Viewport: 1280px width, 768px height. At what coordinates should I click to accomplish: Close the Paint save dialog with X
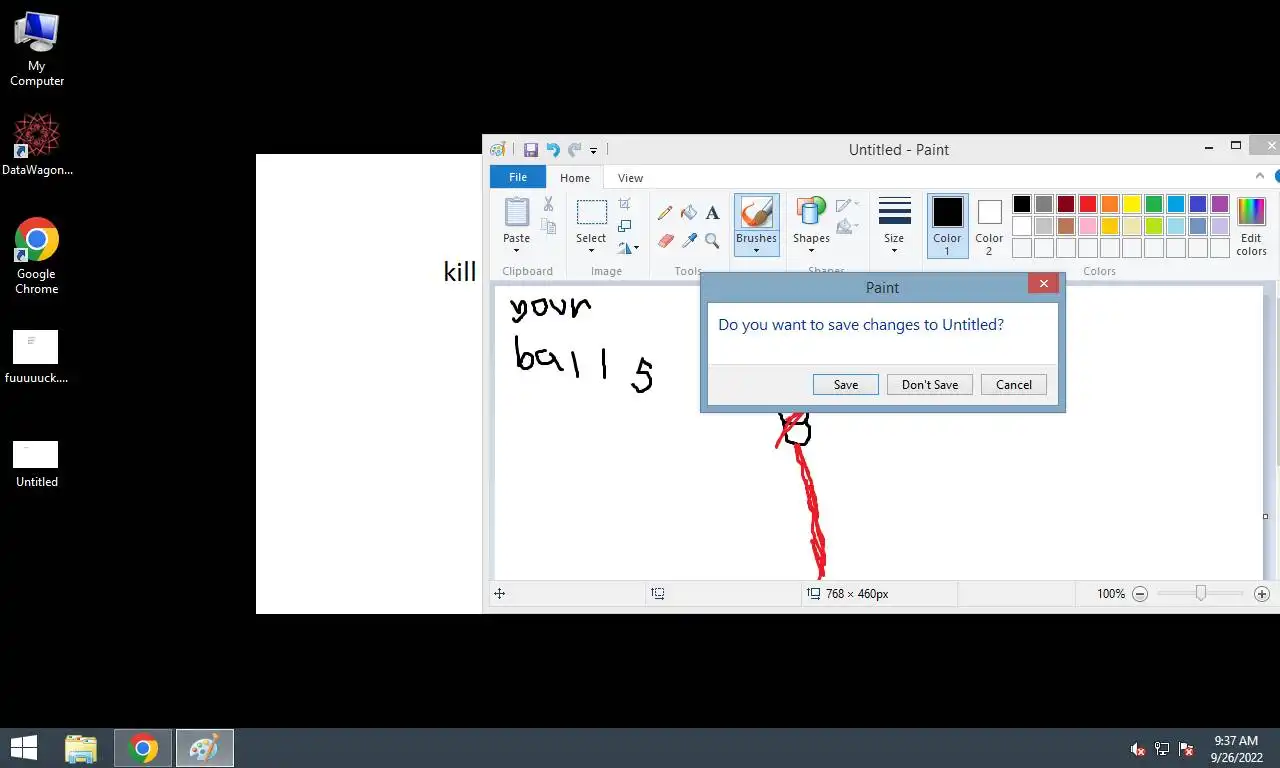pyautogui.click(x=1043, y=284)
